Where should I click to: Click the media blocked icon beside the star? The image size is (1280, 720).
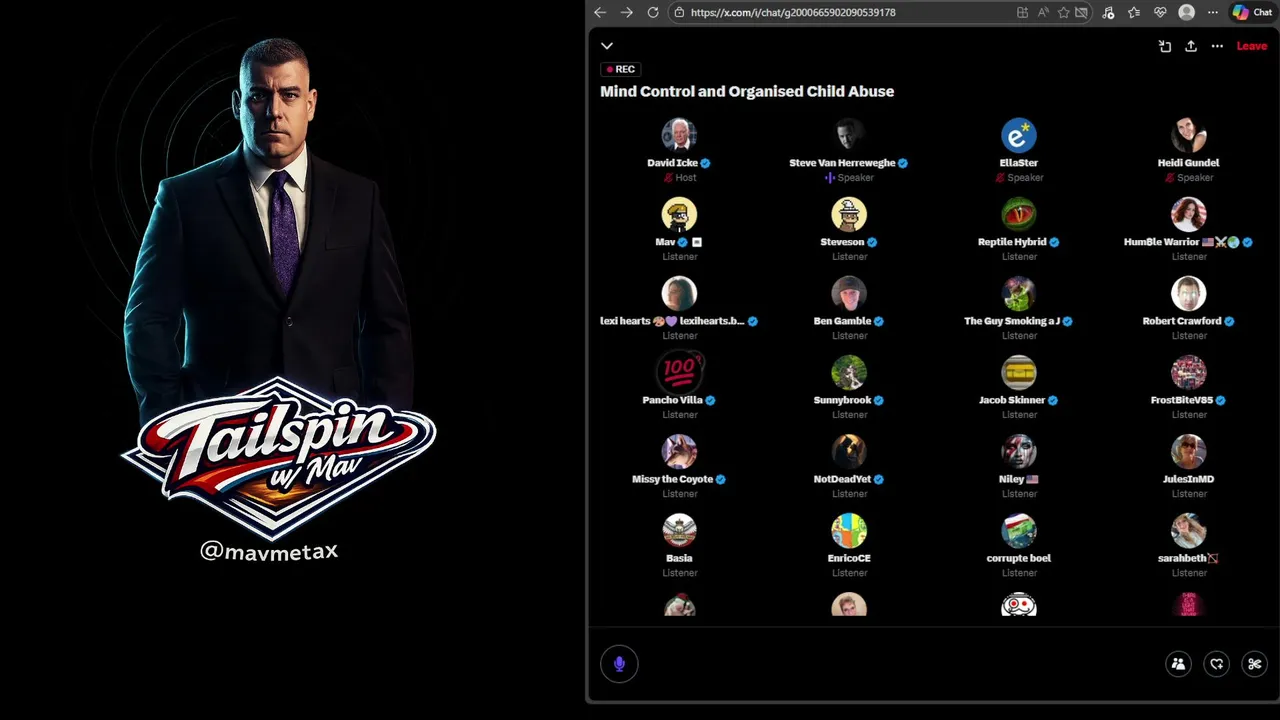click(x=1081, y=12)
